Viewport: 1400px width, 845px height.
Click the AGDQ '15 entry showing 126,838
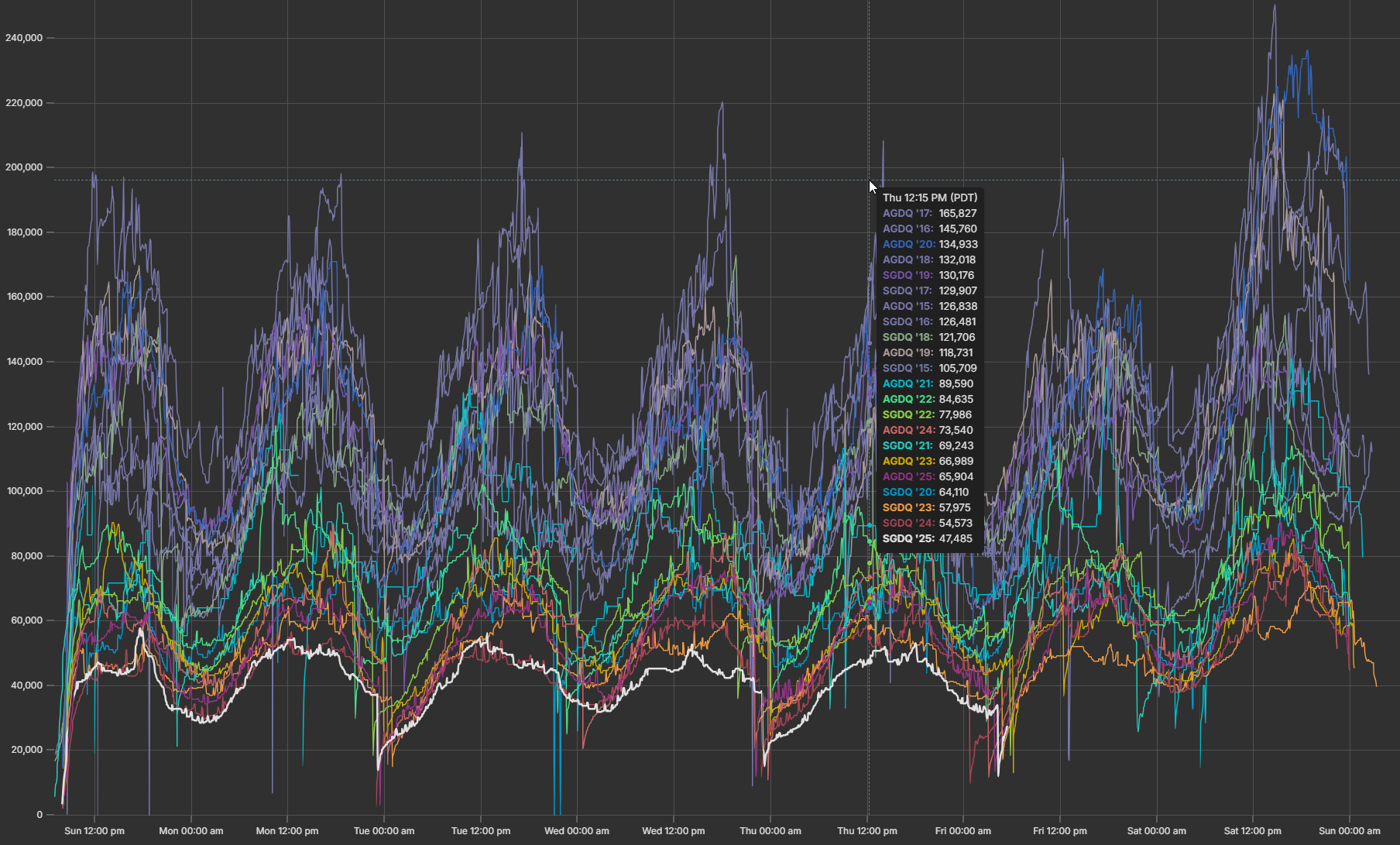(930, 306)
